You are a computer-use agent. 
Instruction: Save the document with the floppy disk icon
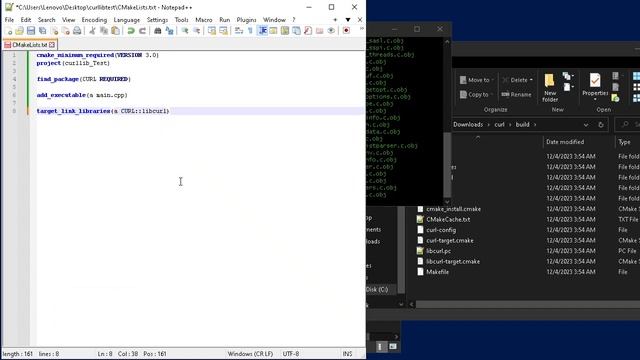coord(31,31)
